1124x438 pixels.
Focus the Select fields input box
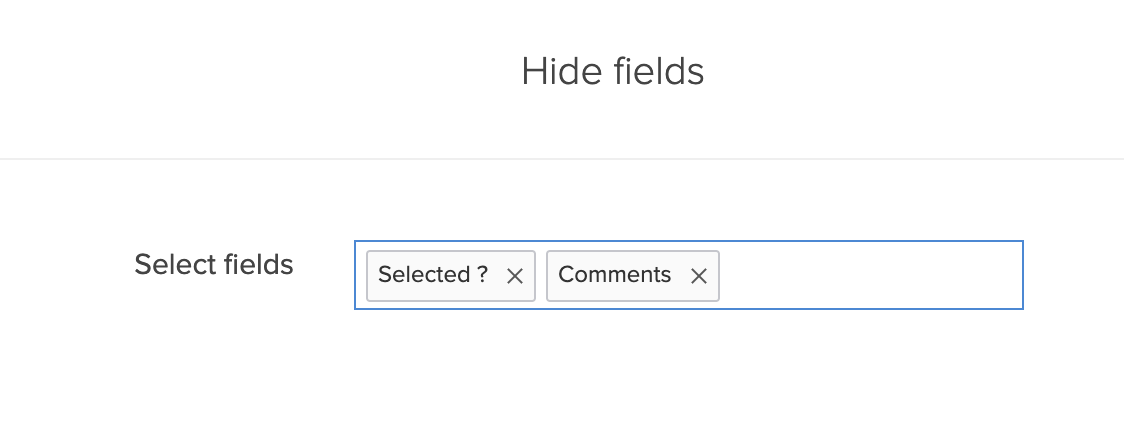[868, 275]
